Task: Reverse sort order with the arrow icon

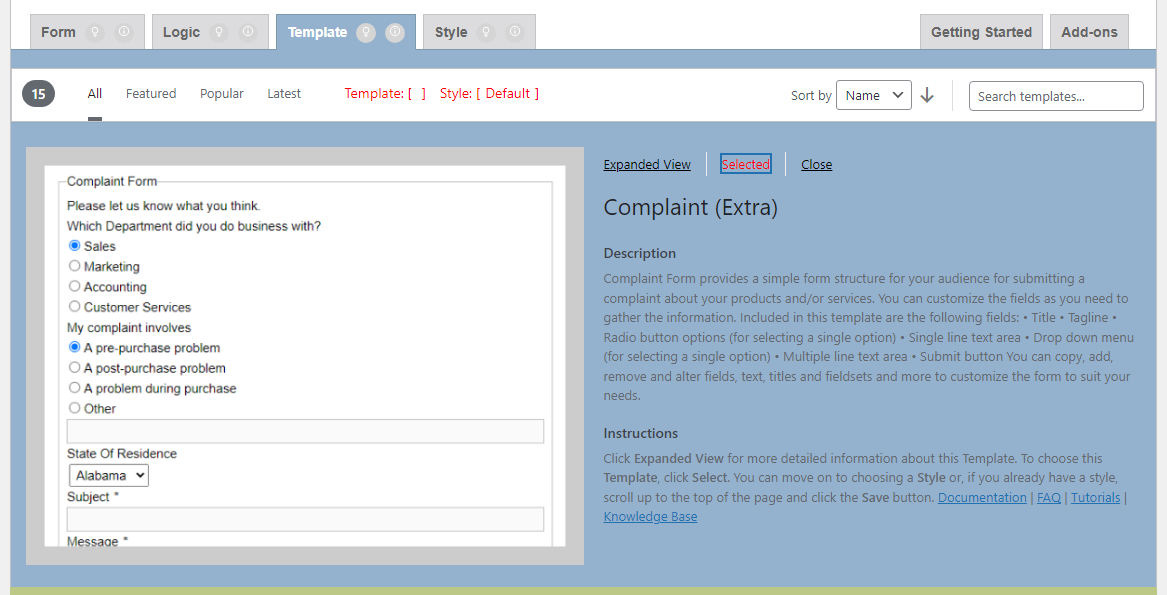Action: coord(927,96)
